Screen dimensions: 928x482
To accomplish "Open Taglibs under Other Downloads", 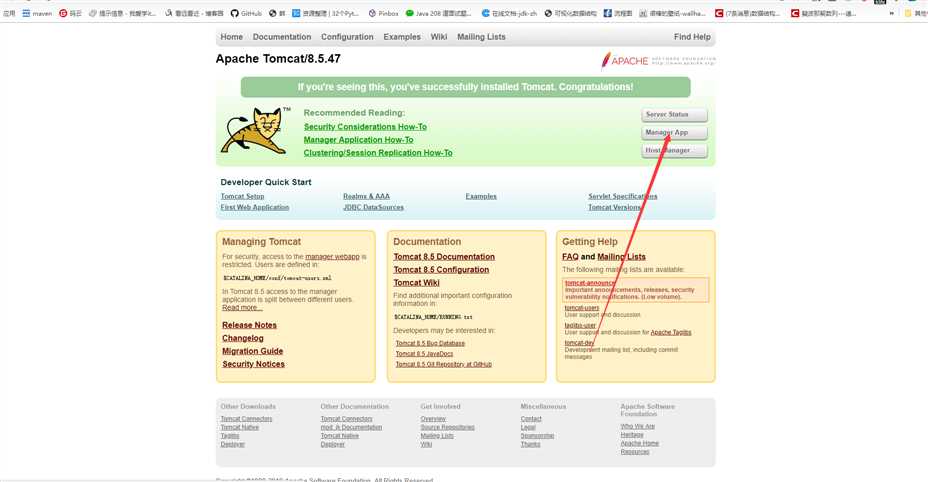I will [x=230, y=436].
